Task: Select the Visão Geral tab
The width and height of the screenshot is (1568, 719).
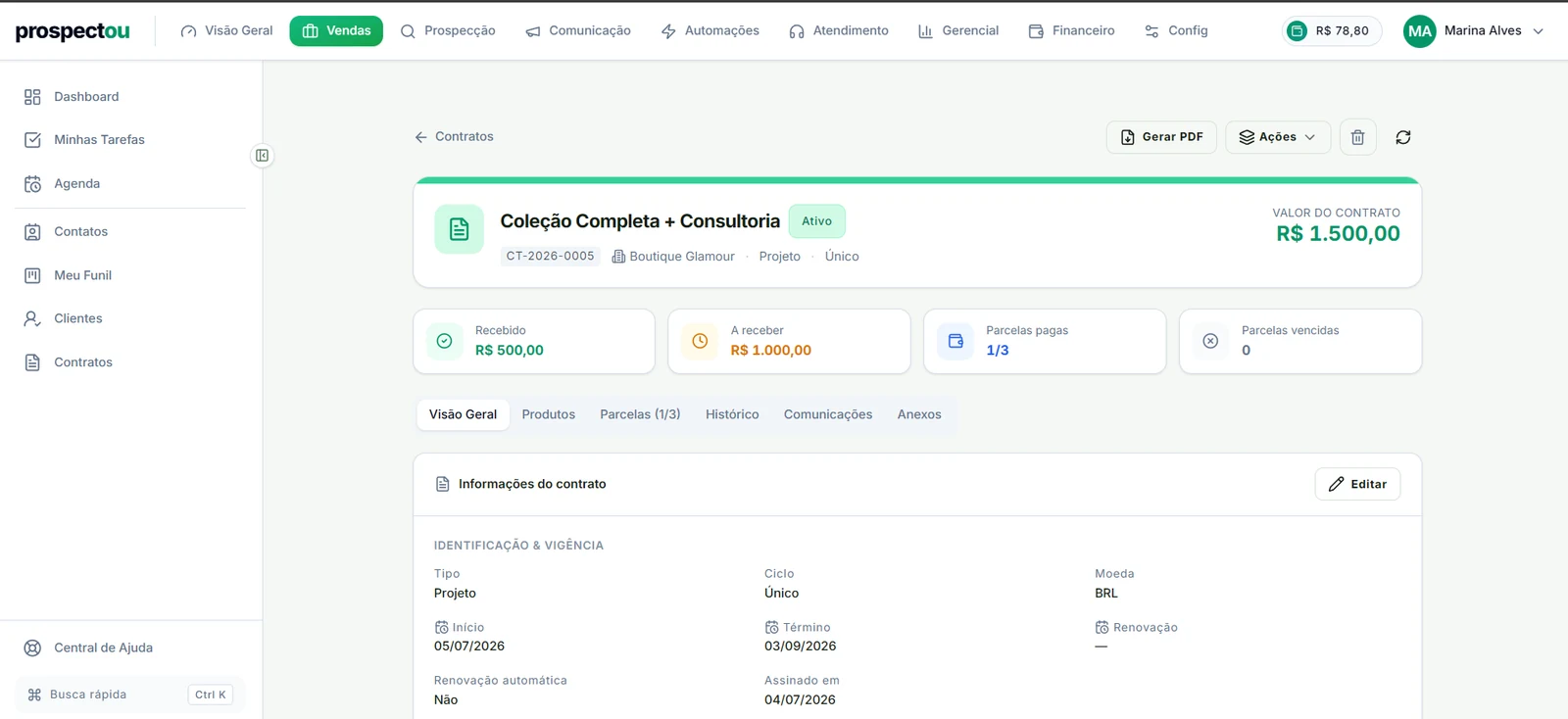Action: click(463, 414)
